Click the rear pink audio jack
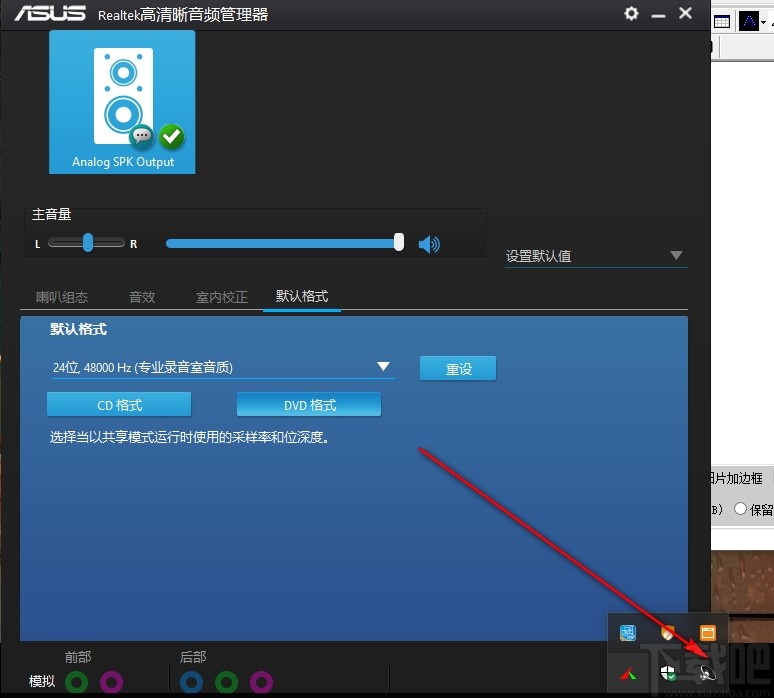Image resolution: width=774 pixels, height=698 pixels. pos(262,683)
